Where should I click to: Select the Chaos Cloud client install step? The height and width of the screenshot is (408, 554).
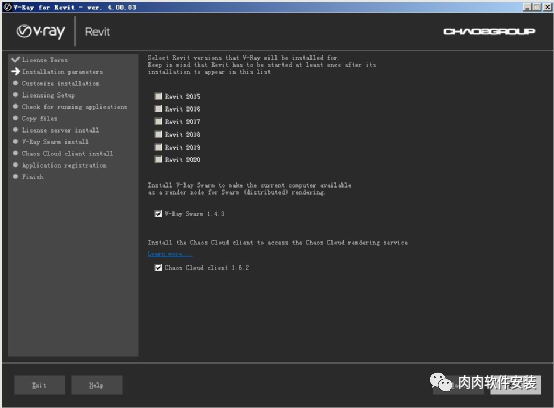67,153
